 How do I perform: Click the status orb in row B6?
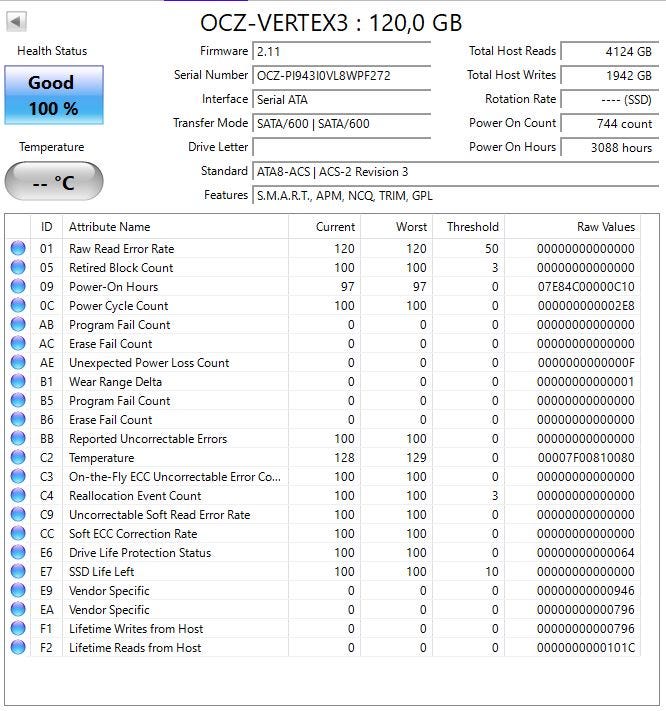[18, 420]
